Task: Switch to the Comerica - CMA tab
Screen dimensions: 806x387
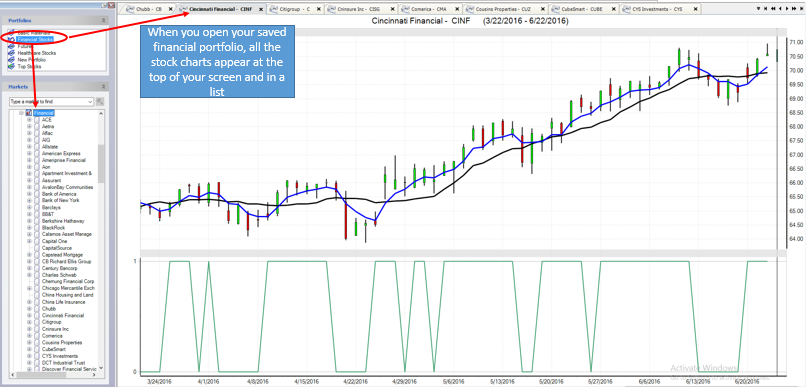Action: (x=429, y=9)
